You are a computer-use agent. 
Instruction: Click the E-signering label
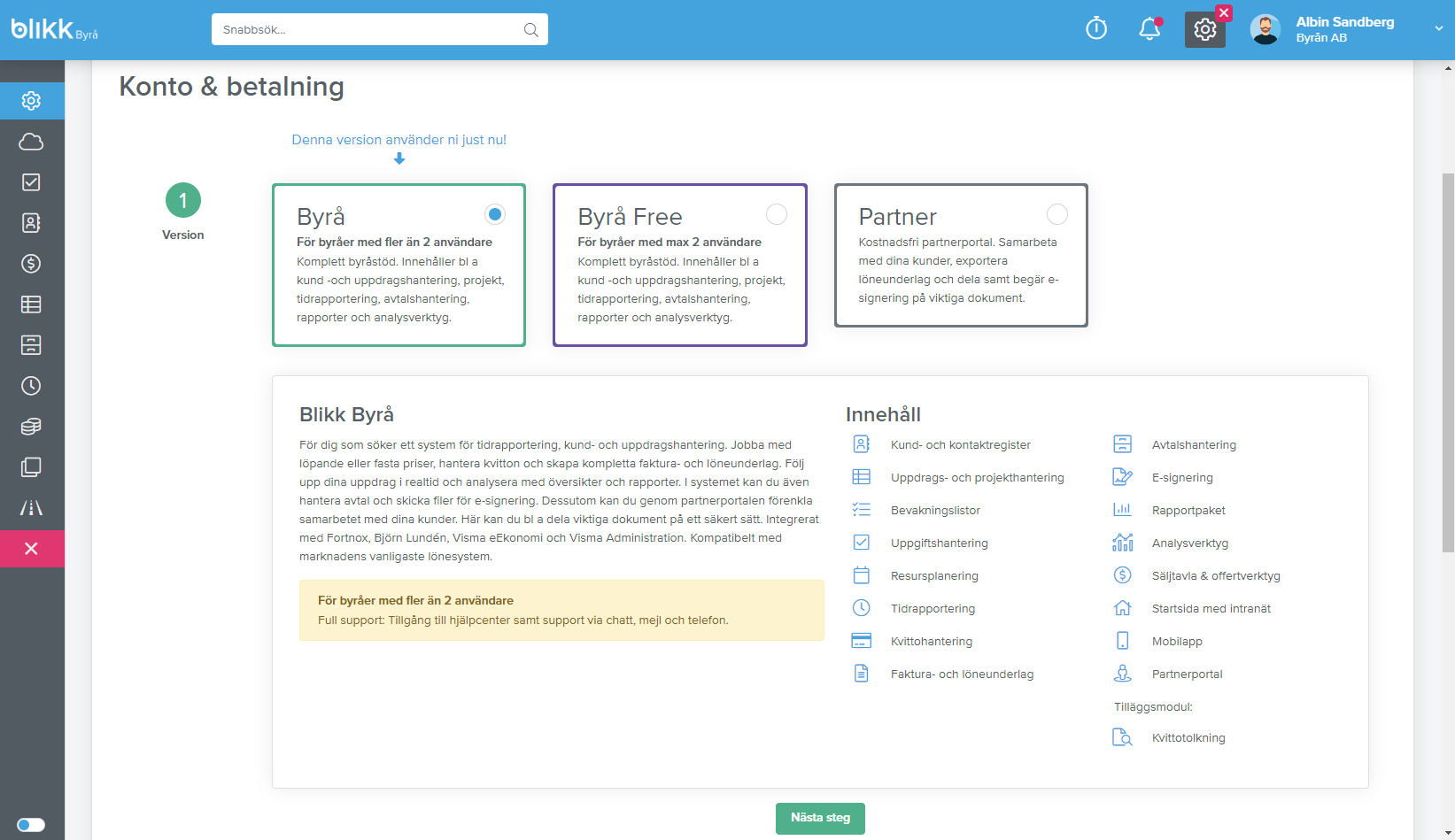pos(1182,478)
